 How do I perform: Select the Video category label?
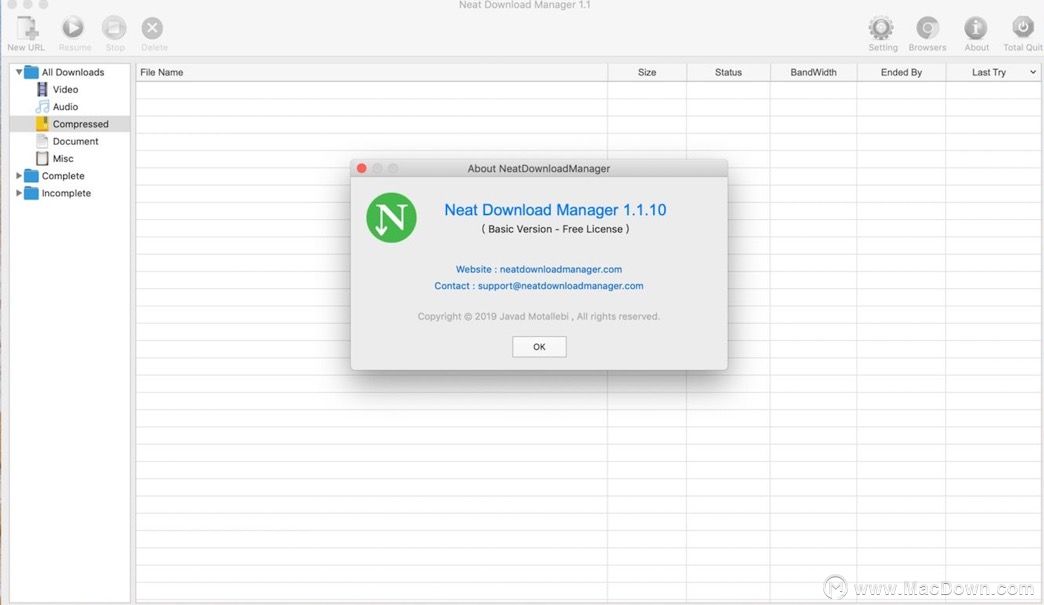click(x=65, y=89)
